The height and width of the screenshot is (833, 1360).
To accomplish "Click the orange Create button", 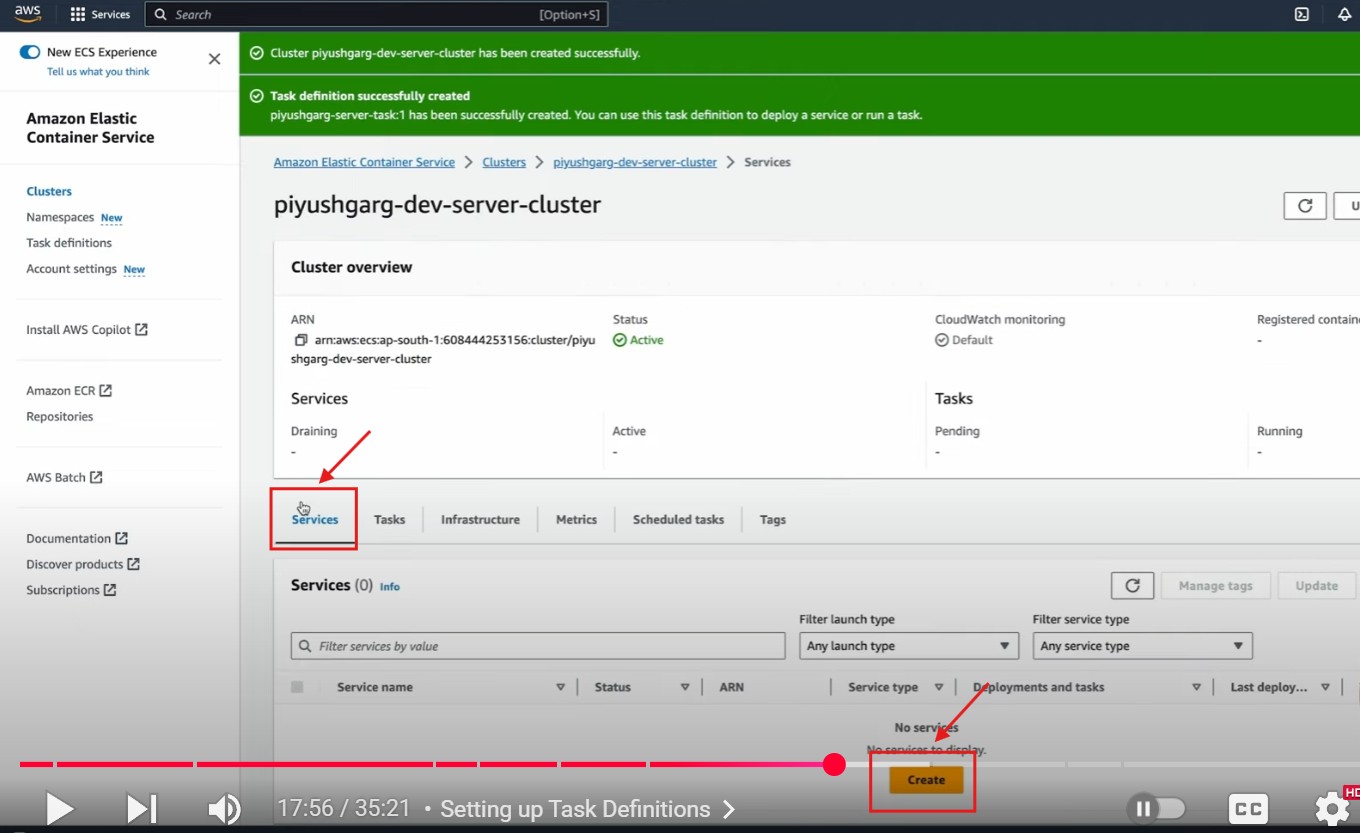I will pos(925,780).
